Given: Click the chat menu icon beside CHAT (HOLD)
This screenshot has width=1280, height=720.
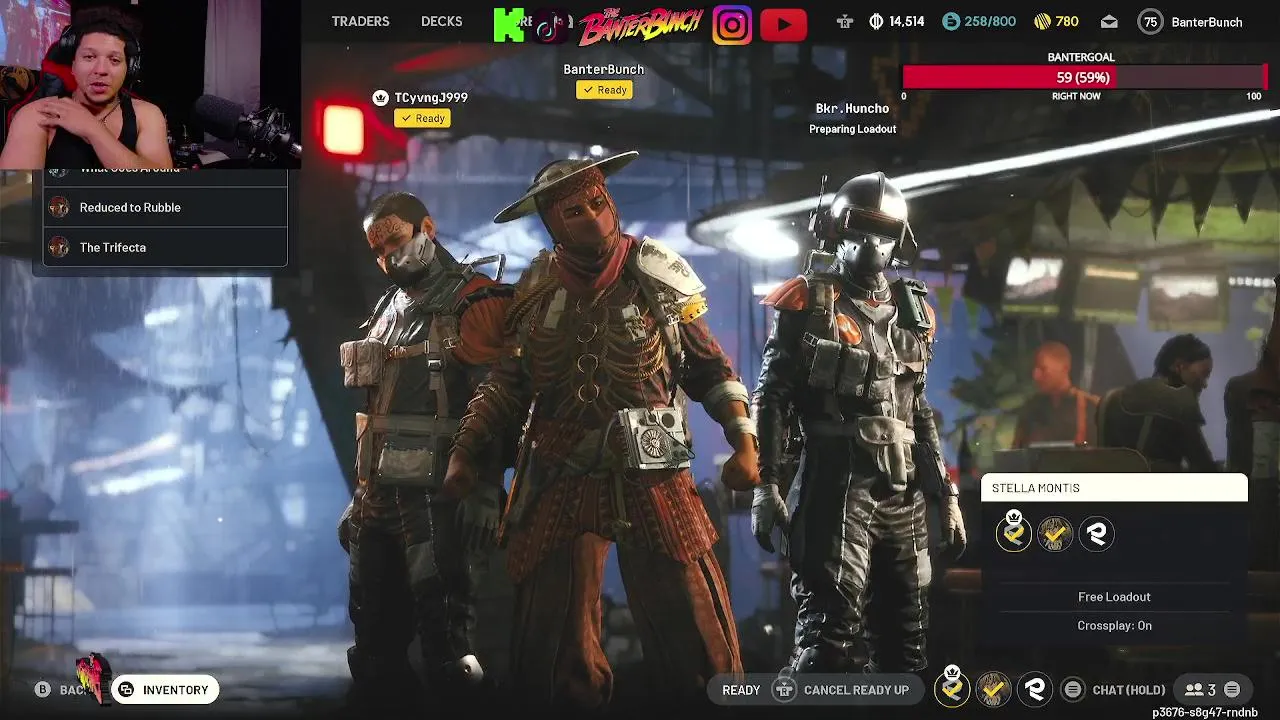Looking at the screenshot, I should (1073, 690).
